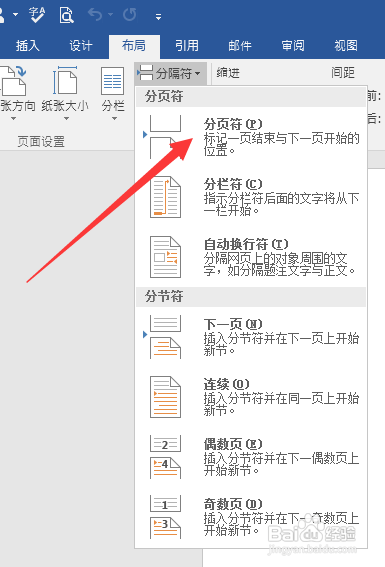Select 分栏符 (C) menu entry text
The image size is (385, 567).
[x=233, y=184]
